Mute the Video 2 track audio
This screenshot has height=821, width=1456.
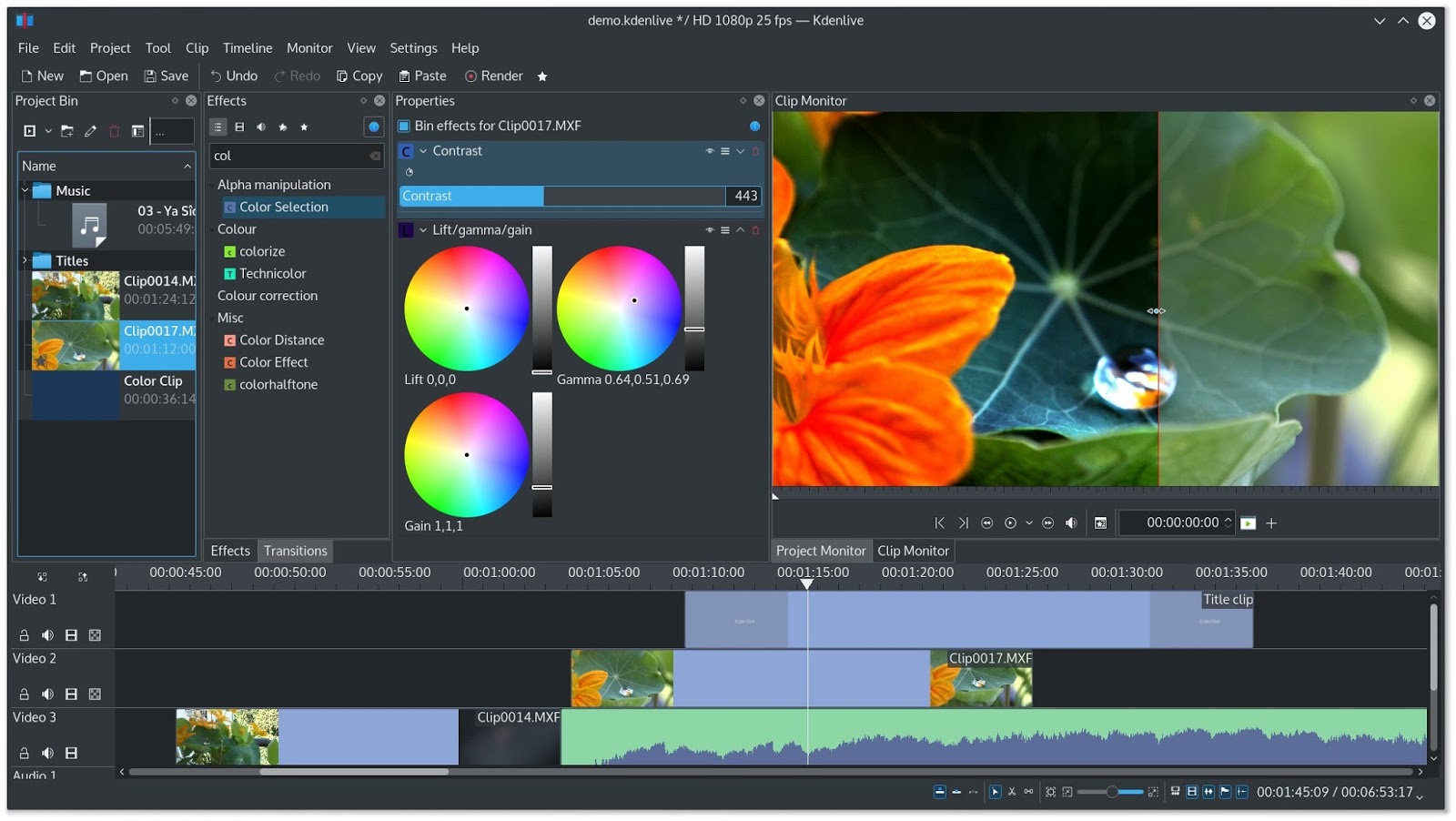[47, 694]
